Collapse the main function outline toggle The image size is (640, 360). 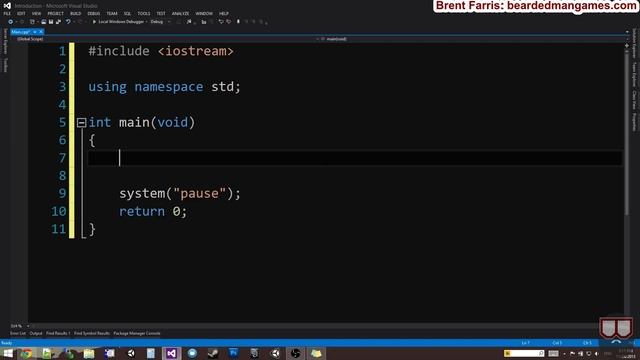(82, 122)
